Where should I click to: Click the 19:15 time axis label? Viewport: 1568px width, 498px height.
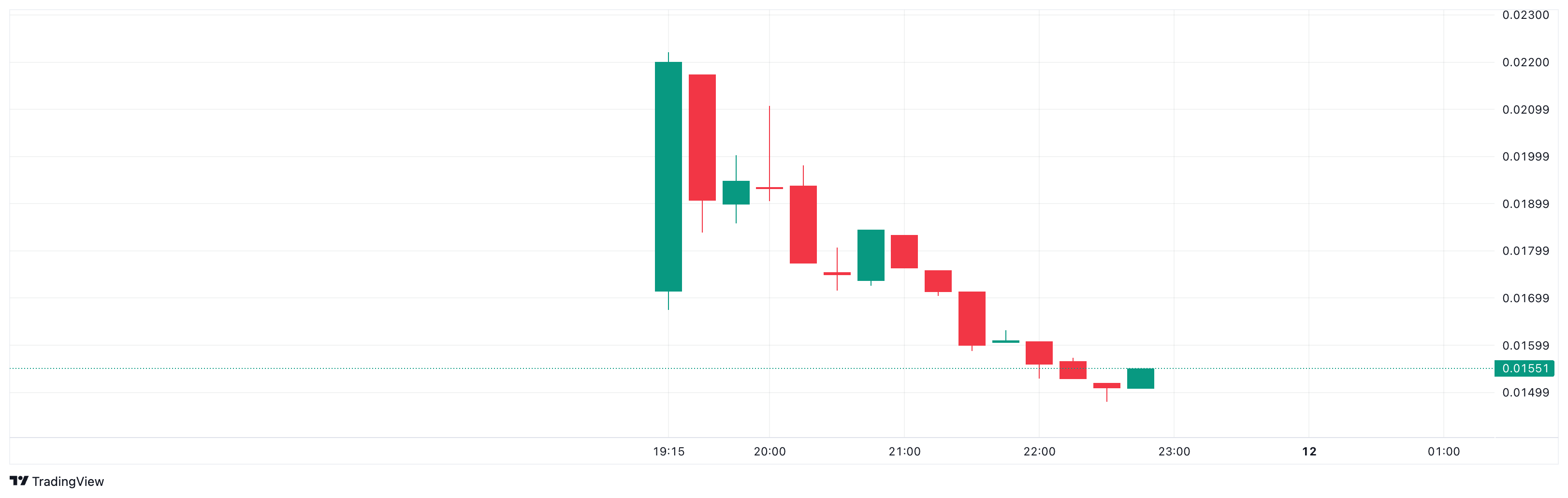668,451
